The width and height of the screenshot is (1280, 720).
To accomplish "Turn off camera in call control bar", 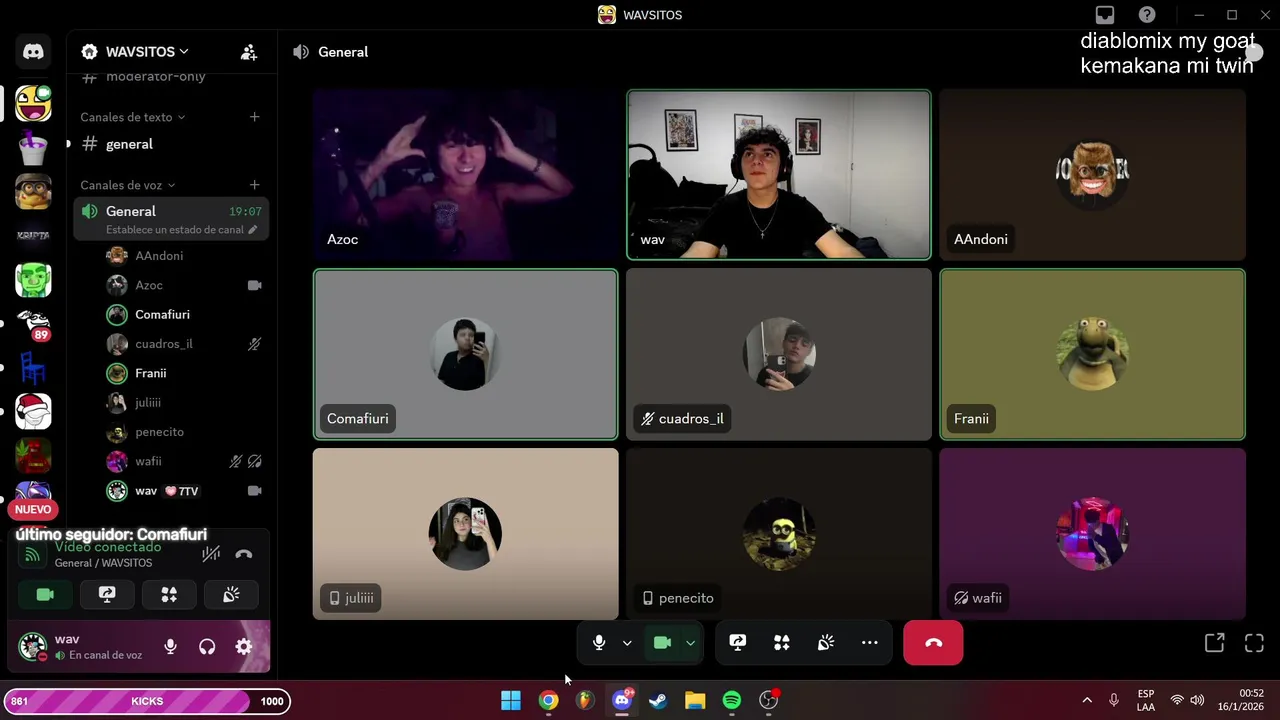I will coord(662,643).
